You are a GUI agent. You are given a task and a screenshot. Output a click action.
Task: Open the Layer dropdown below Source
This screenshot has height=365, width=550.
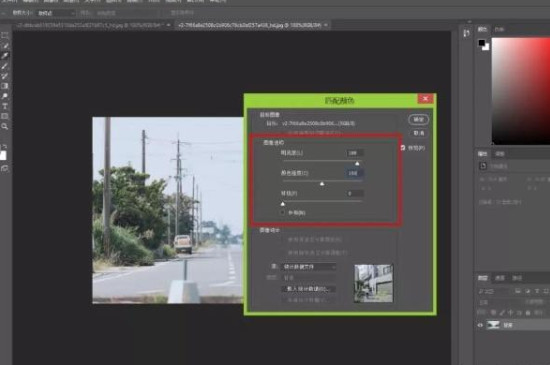(x=308, y=278)
